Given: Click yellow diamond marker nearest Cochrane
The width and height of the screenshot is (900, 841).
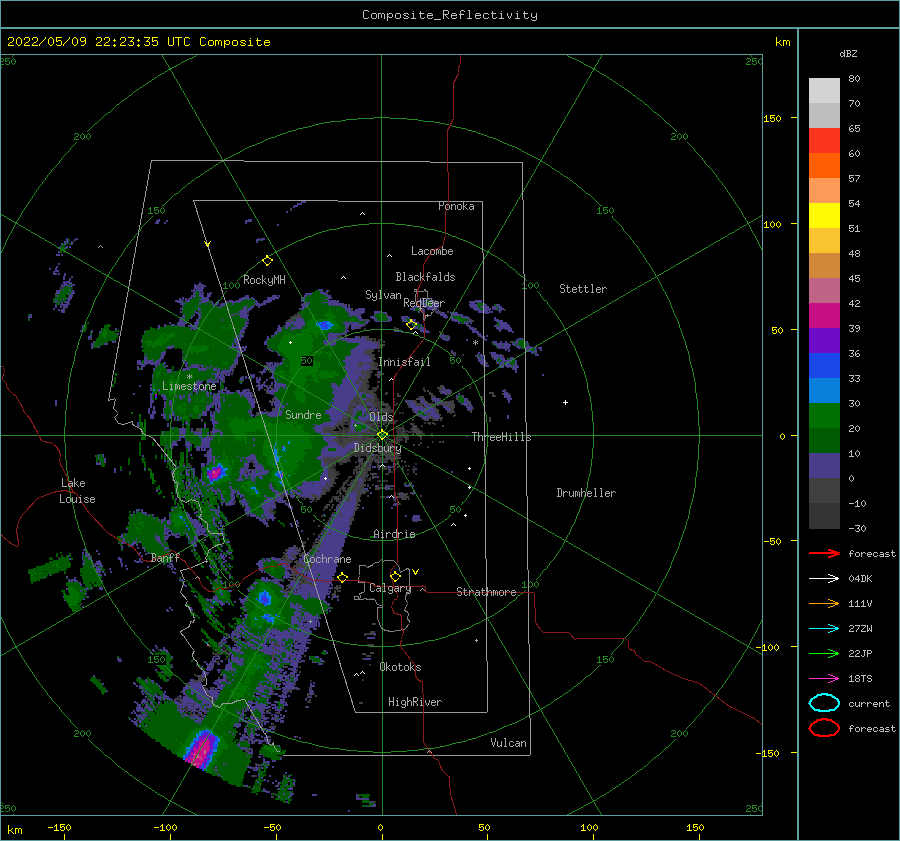Looking at the screenshot, I should pyautogui.click(x=343, y=577).
